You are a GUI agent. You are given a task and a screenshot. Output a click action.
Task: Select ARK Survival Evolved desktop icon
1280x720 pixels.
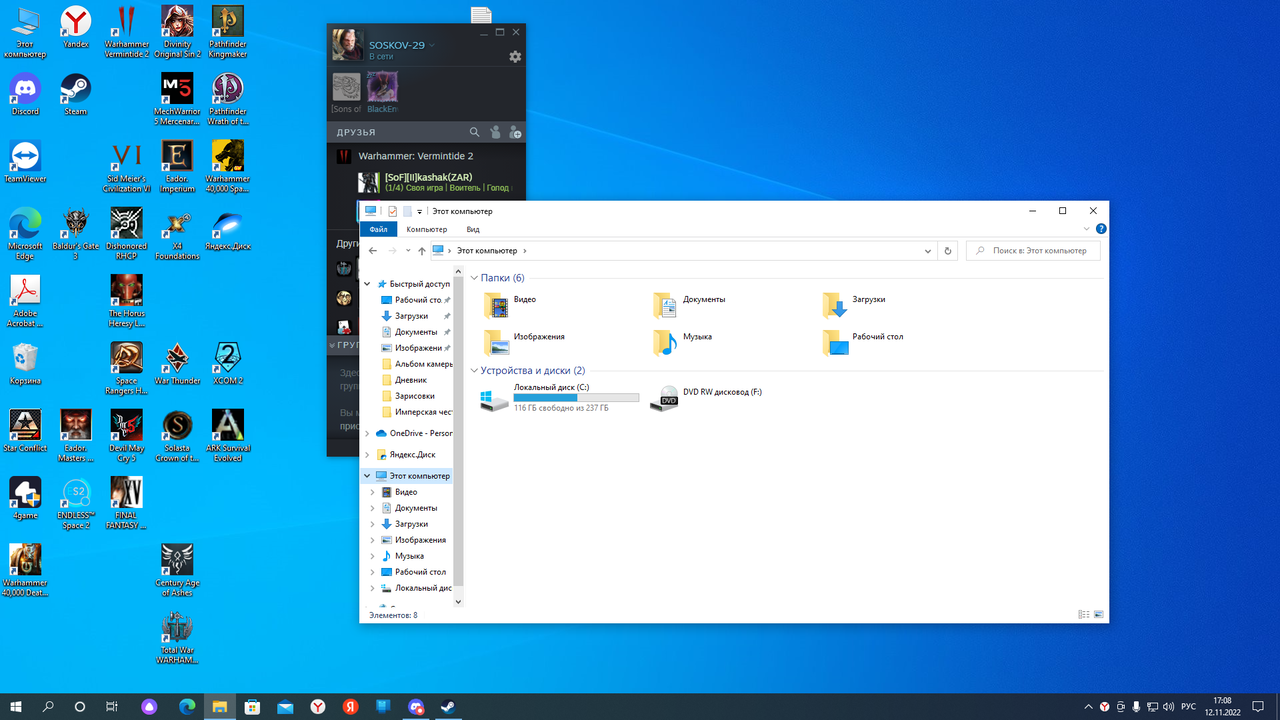228,435
